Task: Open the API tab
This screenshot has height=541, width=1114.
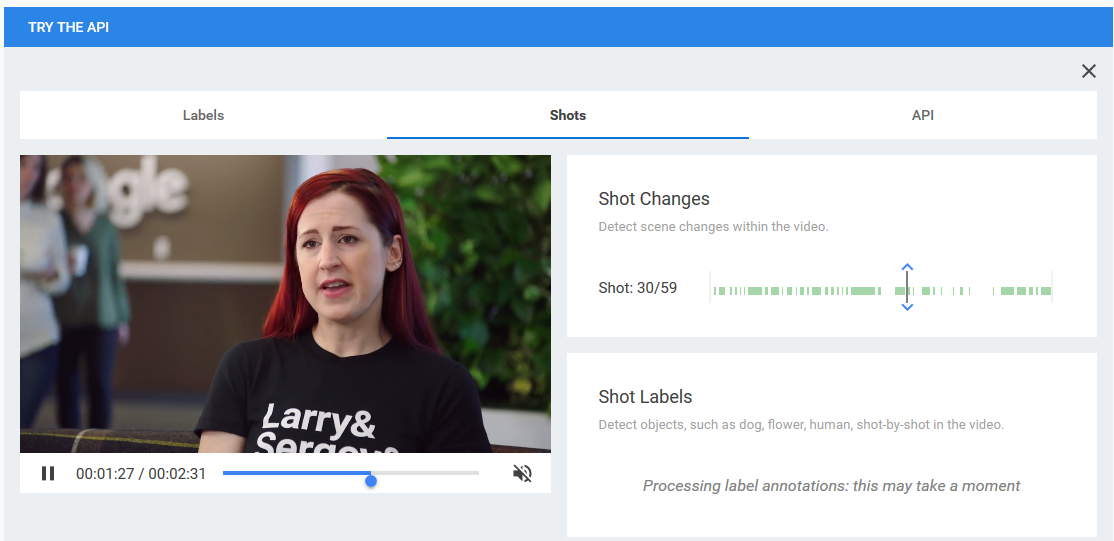Action: coord(923,115)
